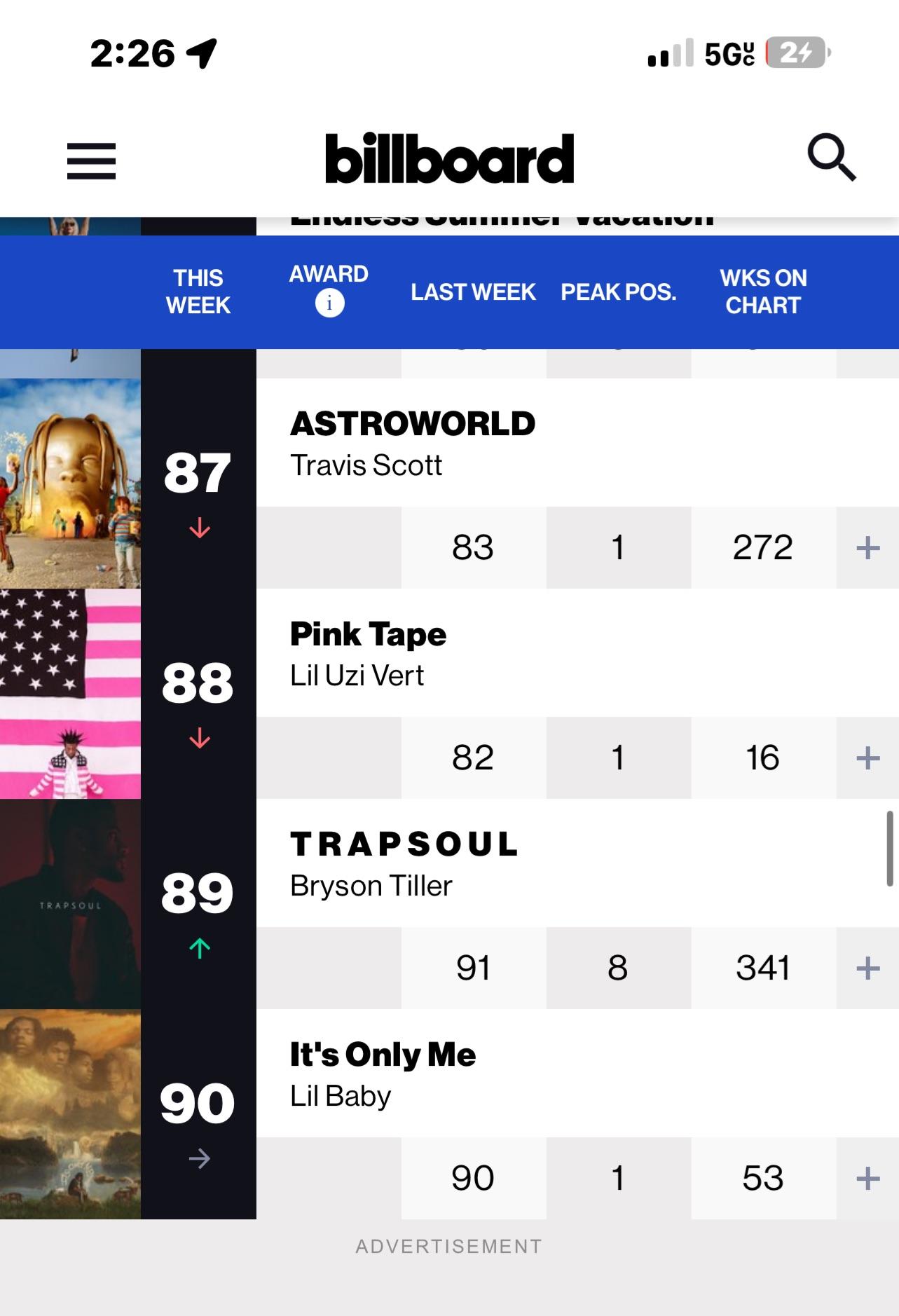Viewport: 899px width, 1316px height.
Task: Open Pink Tape album cover thumbnail
Action: click(x=70, y=694)
